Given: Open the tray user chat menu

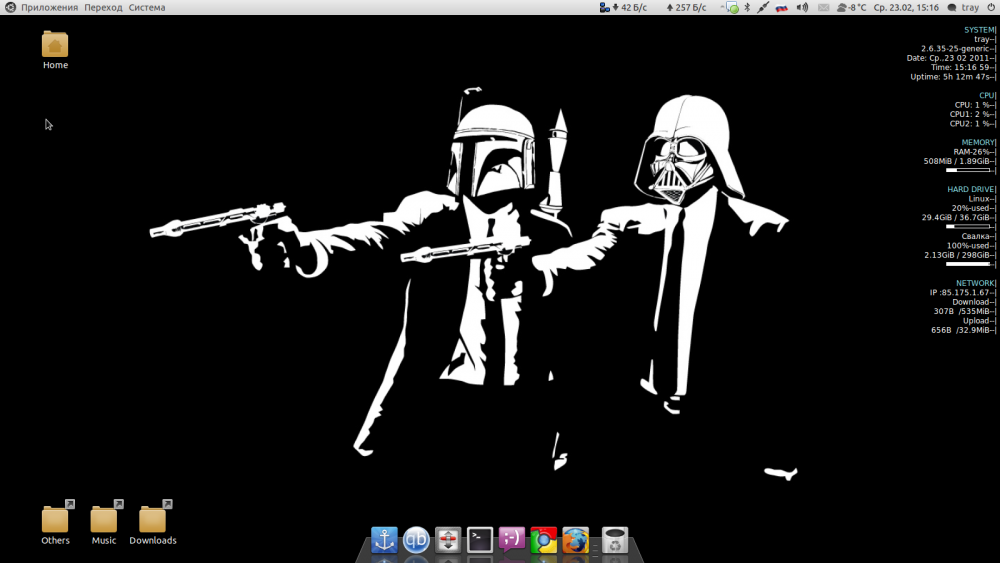Looking at the screenshot, I should [x=963, y=8].
